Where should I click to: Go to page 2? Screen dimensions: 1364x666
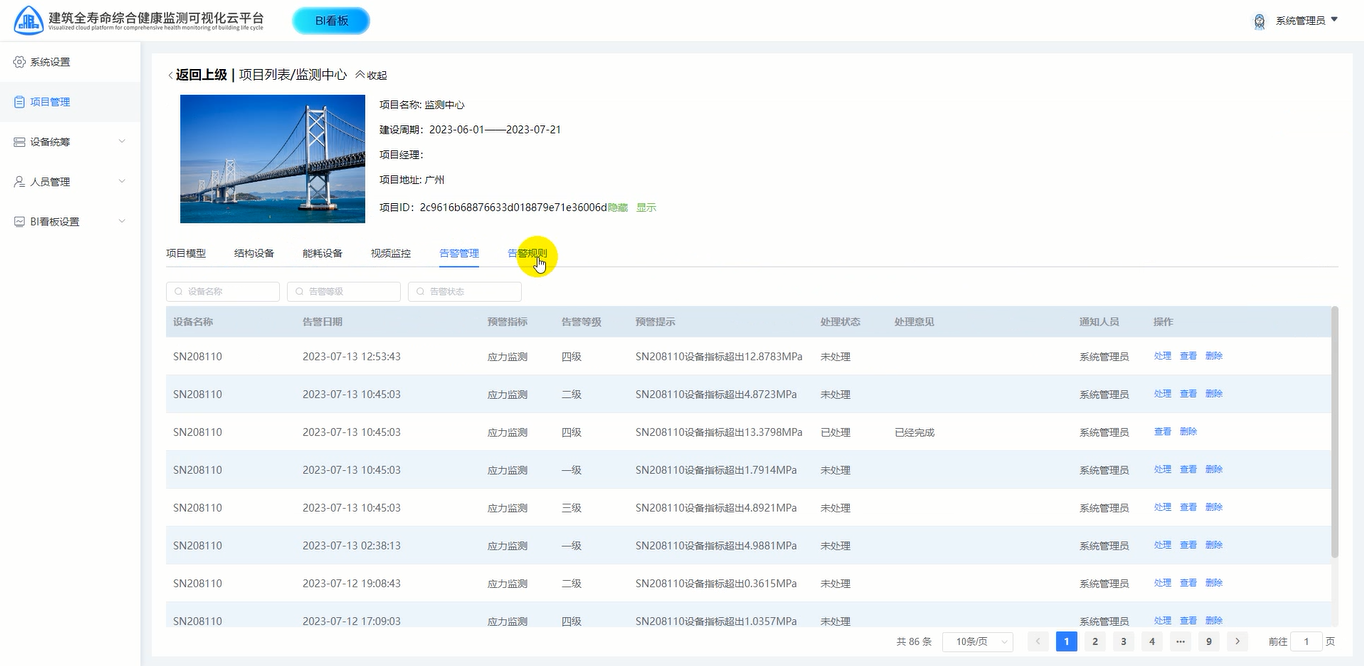coord(1095,642)
